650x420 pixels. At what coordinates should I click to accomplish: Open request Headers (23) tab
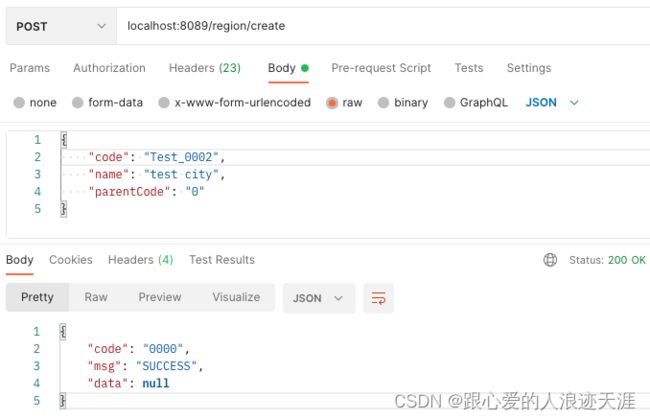(x=205, y=68)
